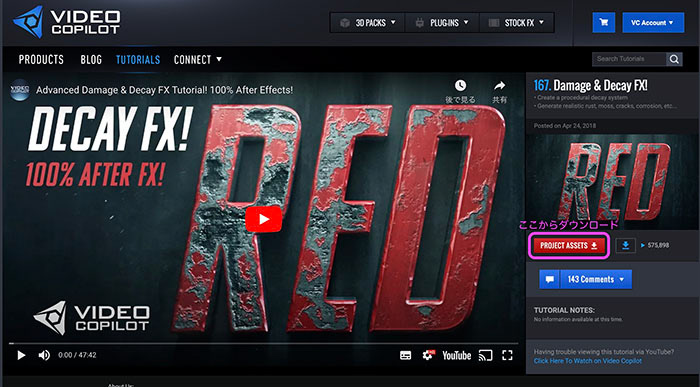Go to Products page

[x=41, y=59]
